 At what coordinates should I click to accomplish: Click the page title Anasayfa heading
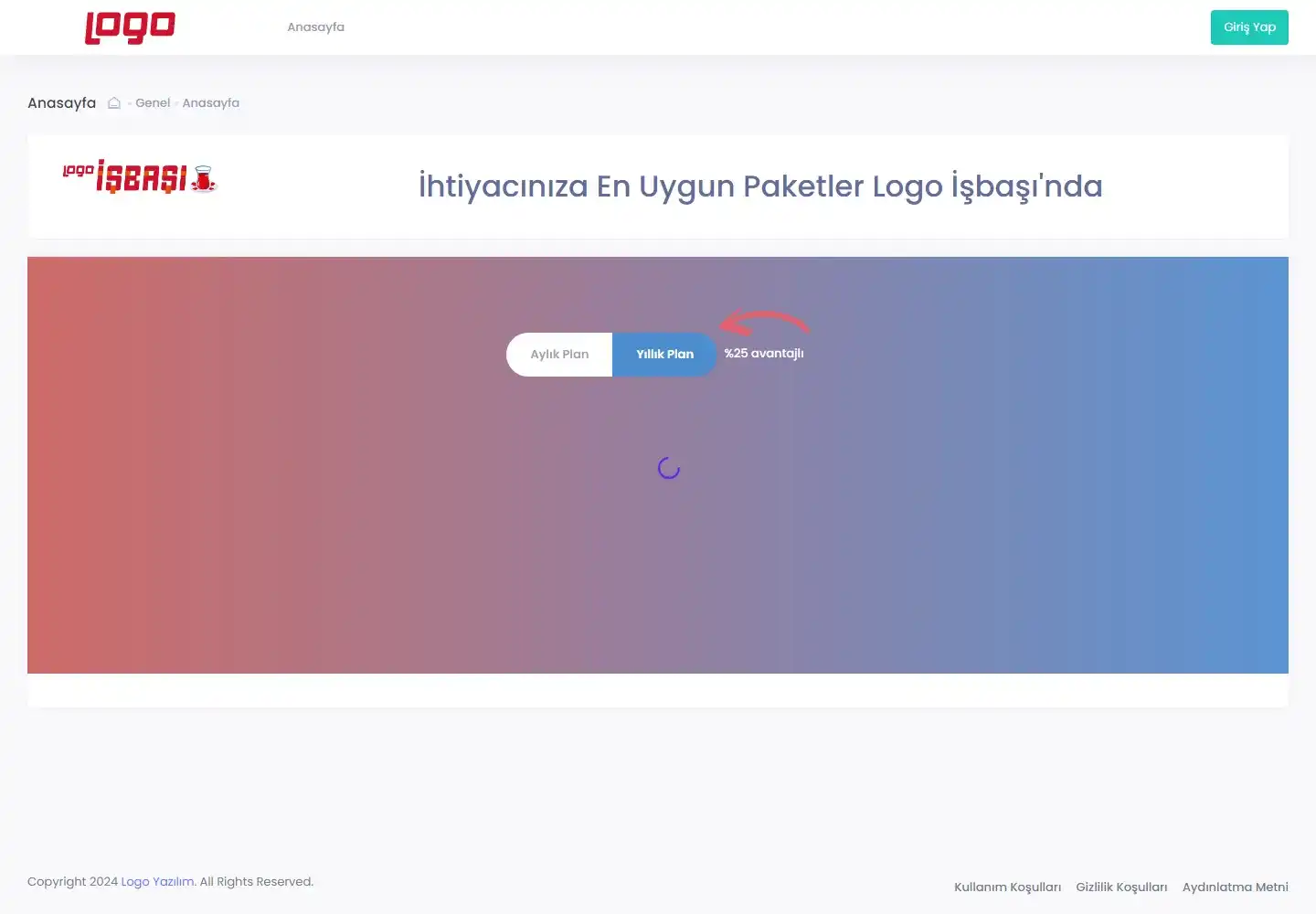click(x=61, y=103)
